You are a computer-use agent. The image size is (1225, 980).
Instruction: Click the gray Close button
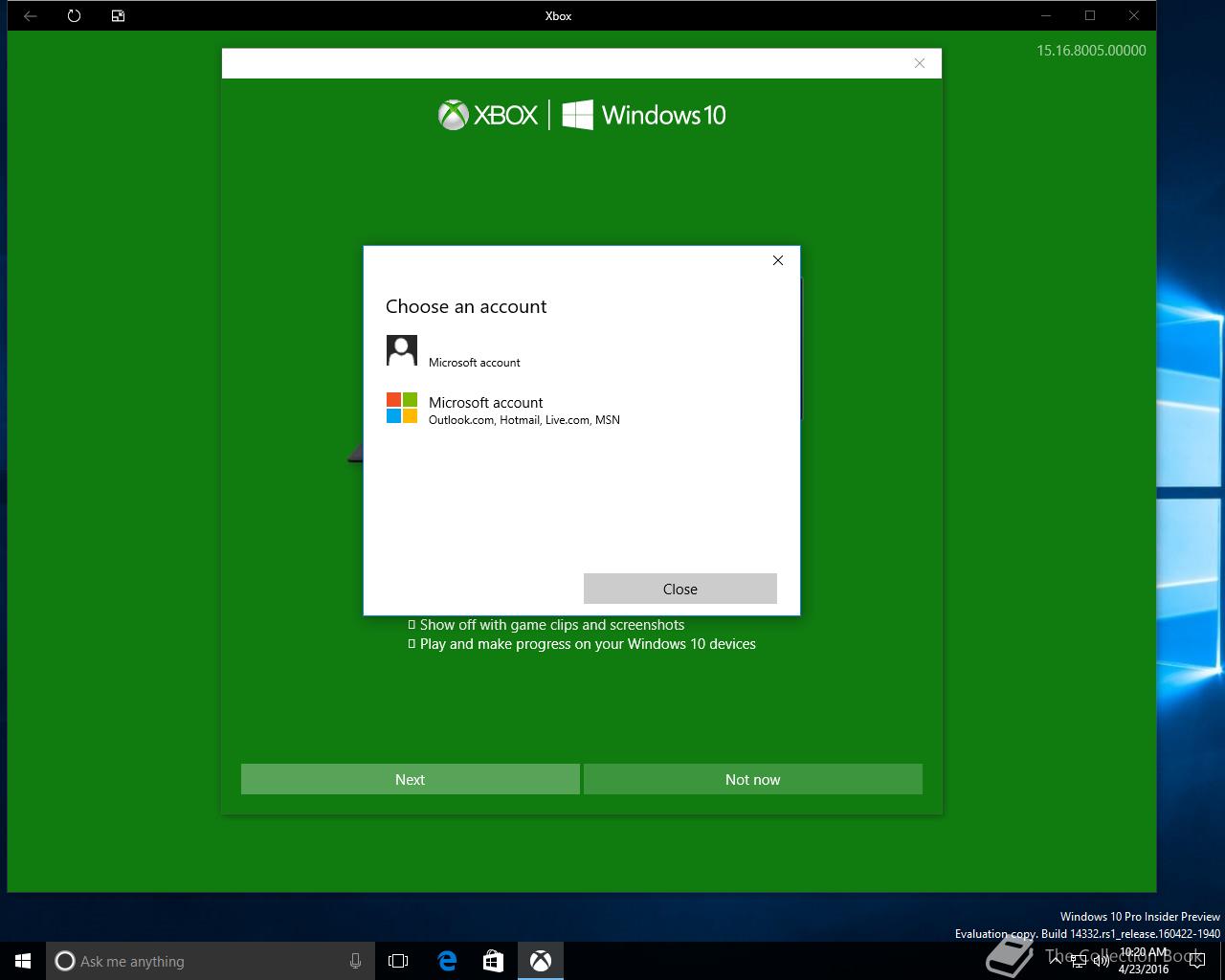click(x=679, y=589)
